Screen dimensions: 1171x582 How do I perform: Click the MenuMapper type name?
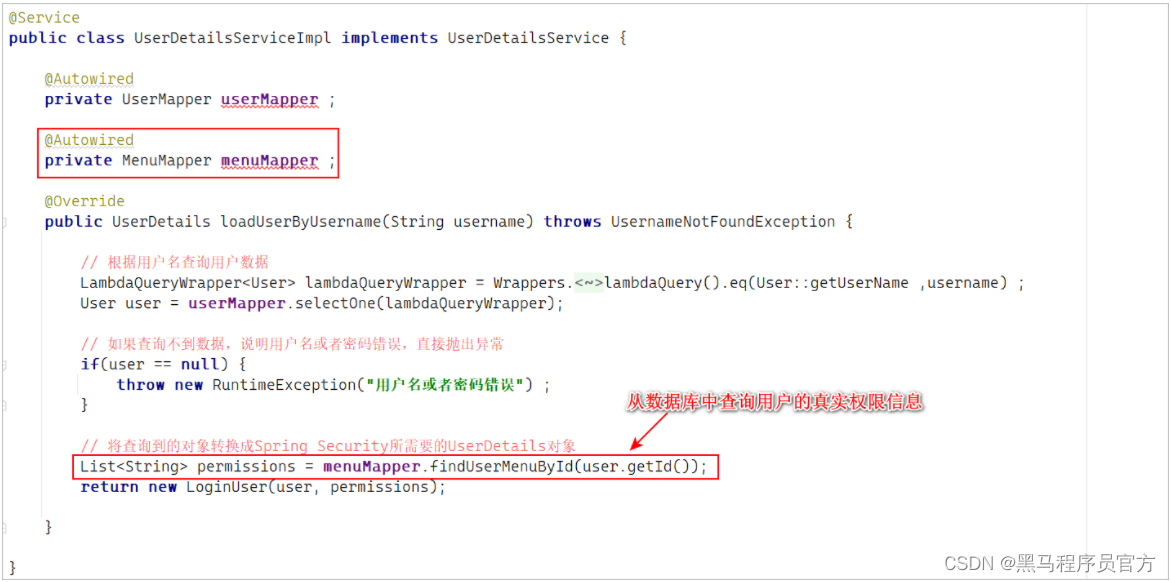pyautogui.click(x=167, y=161)
